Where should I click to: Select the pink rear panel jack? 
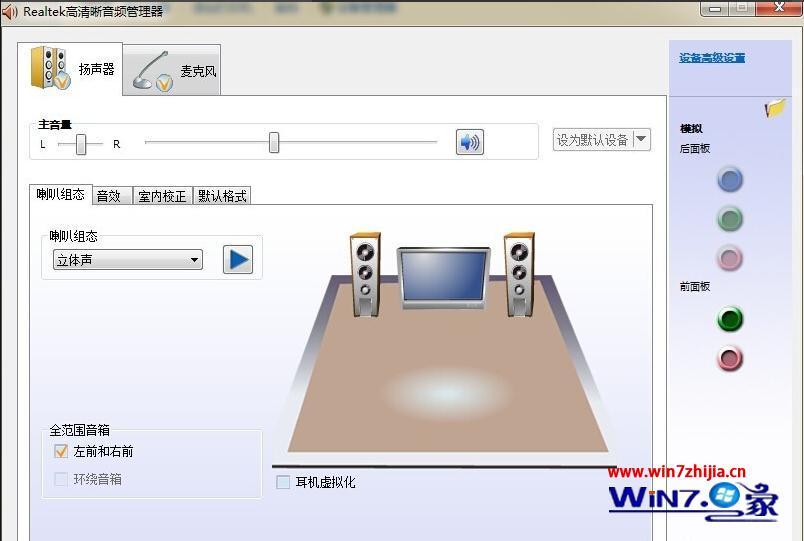(x=730, y=258)
